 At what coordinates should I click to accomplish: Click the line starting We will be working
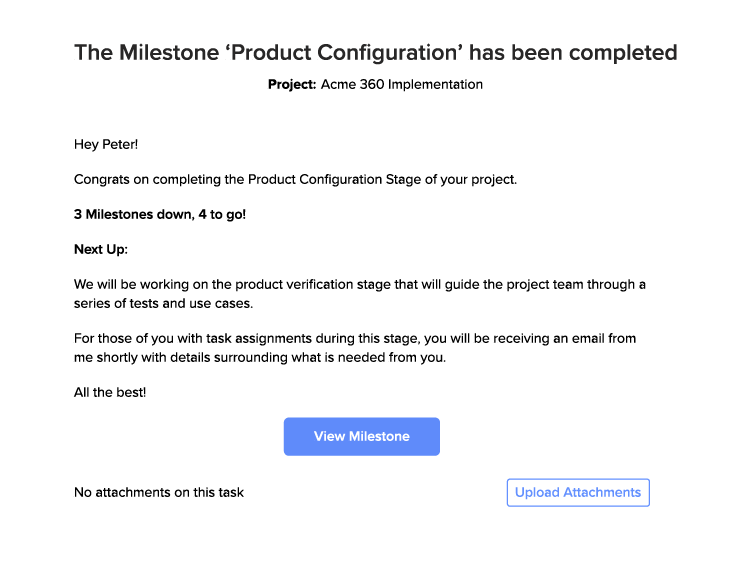360,284
